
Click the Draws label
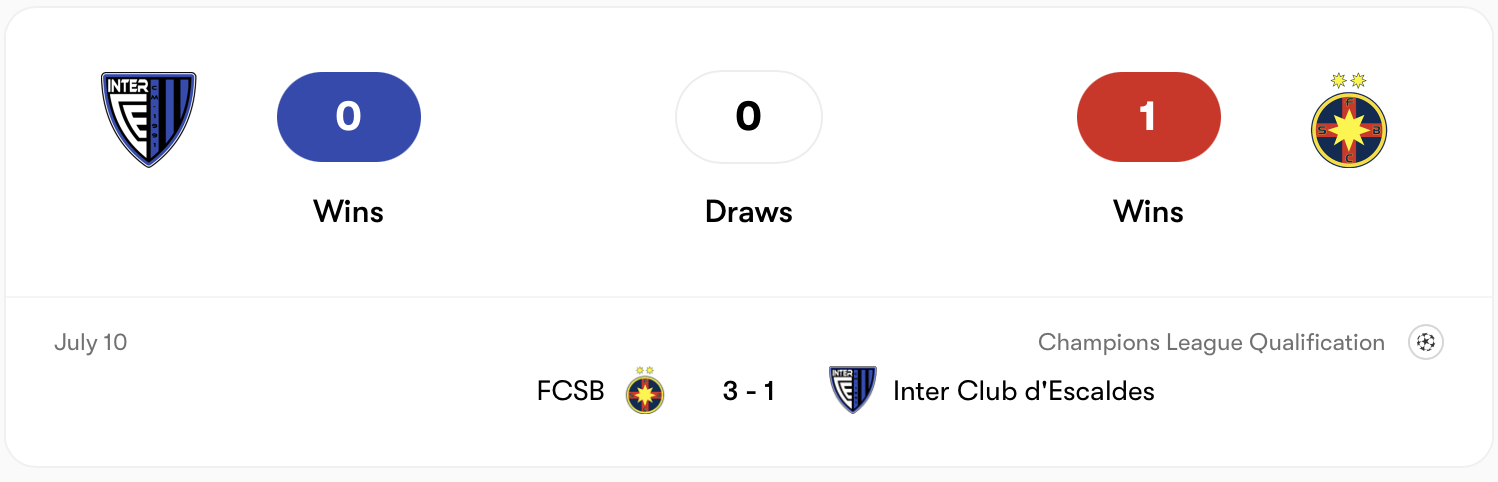tap(749, 212)
